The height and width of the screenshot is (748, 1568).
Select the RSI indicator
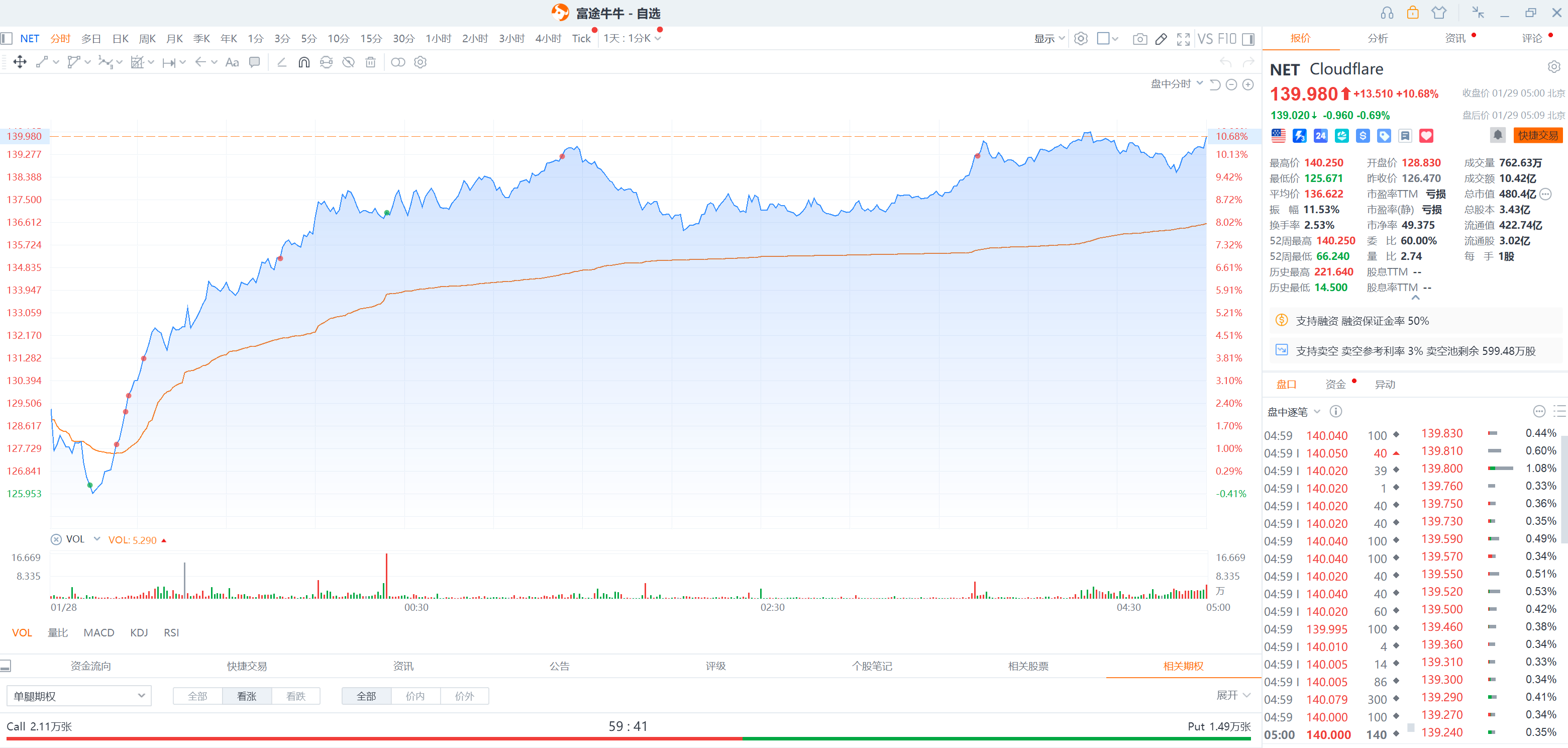[x=171, y=632]
